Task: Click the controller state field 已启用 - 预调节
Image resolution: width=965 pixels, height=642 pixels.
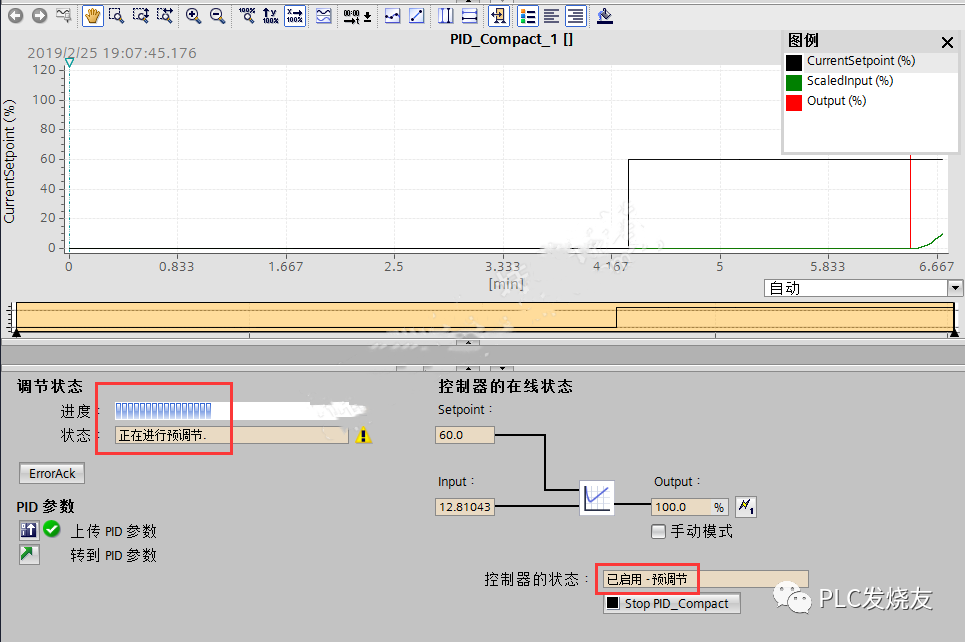Action: pos(705,579)
